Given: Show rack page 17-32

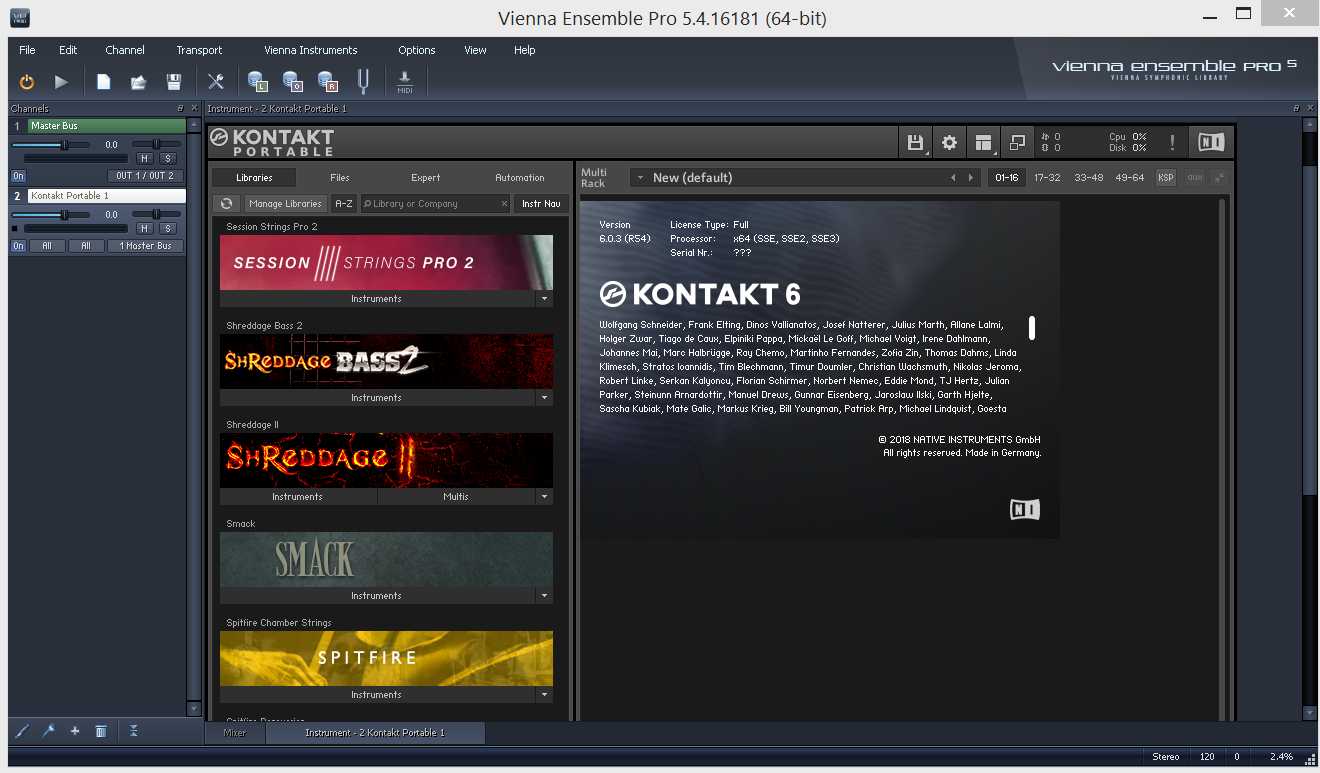Looking at the screenshot, I should pyautogui.click(x=1047, y=177).
